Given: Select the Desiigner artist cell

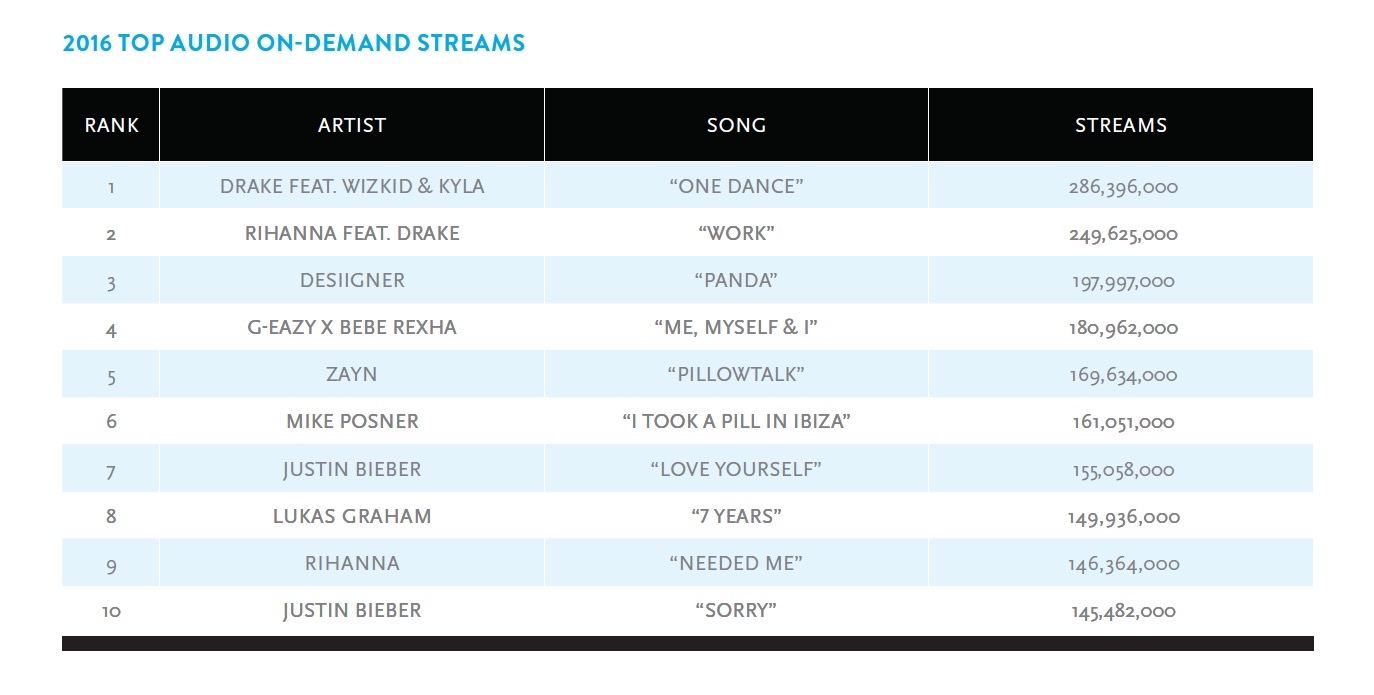Looking at the screenshot, I should 352,280.
